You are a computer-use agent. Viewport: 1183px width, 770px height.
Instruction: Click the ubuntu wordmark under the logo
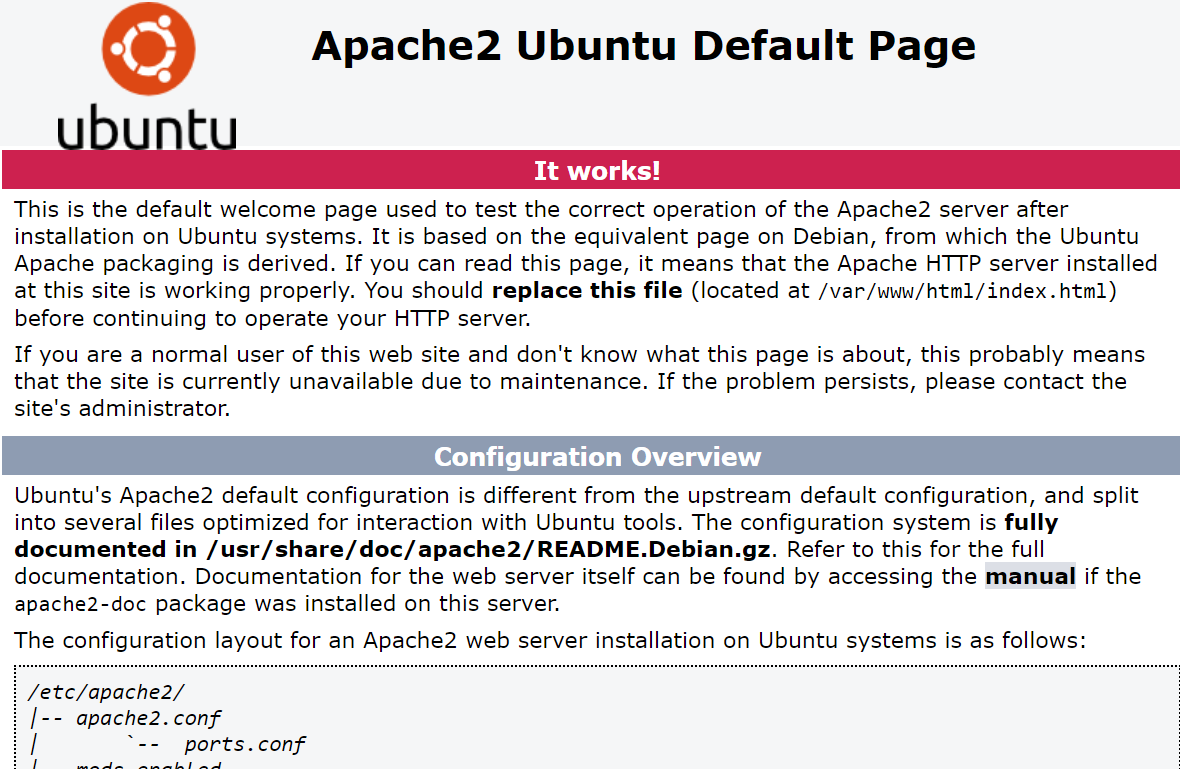147,127
